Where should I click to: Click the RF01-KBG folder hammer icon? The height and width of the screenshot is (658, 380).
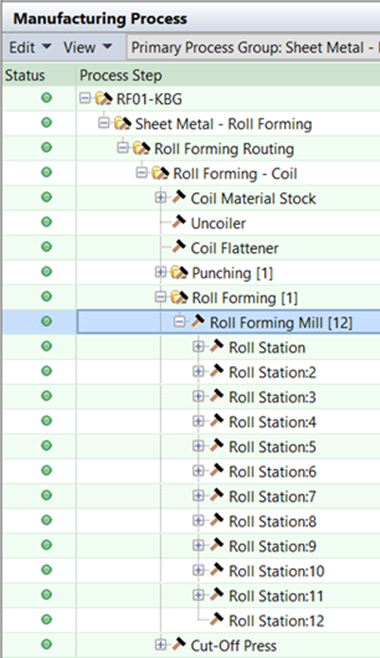click(x=104, y=99)
